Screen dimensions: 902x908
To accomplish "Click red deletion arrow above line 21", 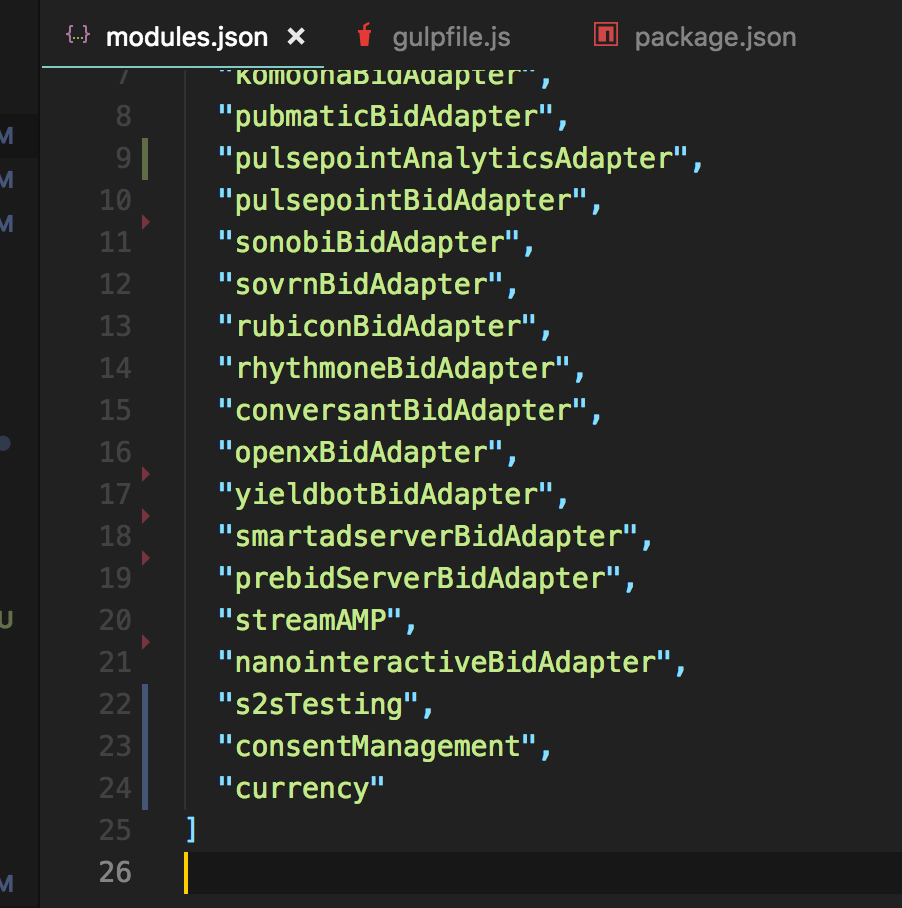I will [x=146, y=642].
